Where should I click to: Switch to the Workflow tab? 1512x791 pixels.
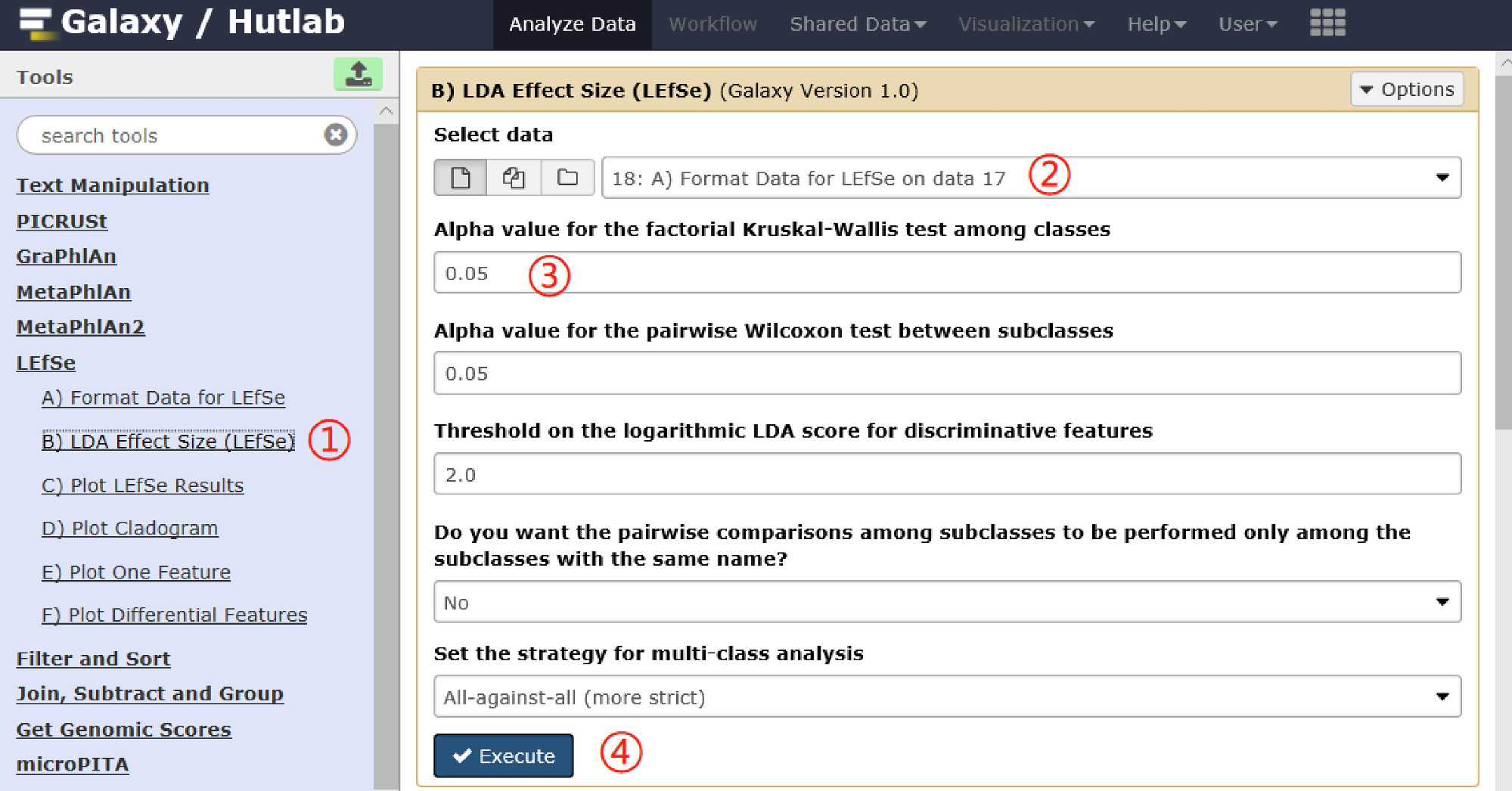point(713,24)
